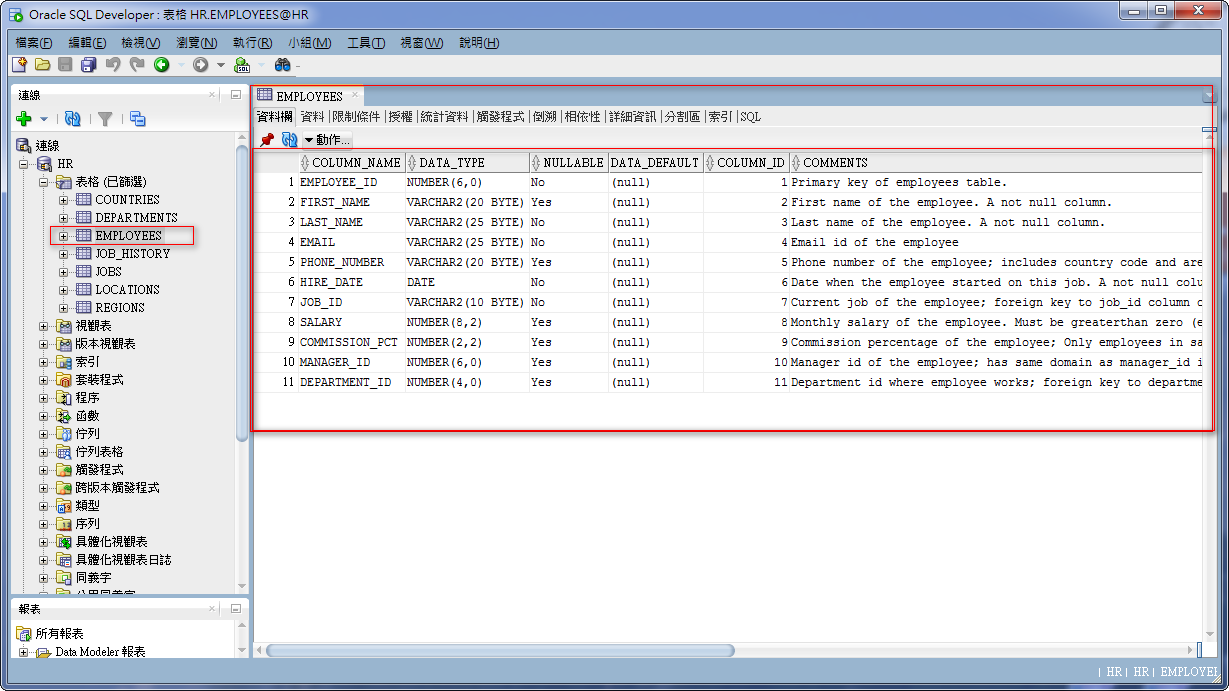Screen dimensions: 1229x691
Task: Select the 序列 node in the tree
Action: coord(87,524)
